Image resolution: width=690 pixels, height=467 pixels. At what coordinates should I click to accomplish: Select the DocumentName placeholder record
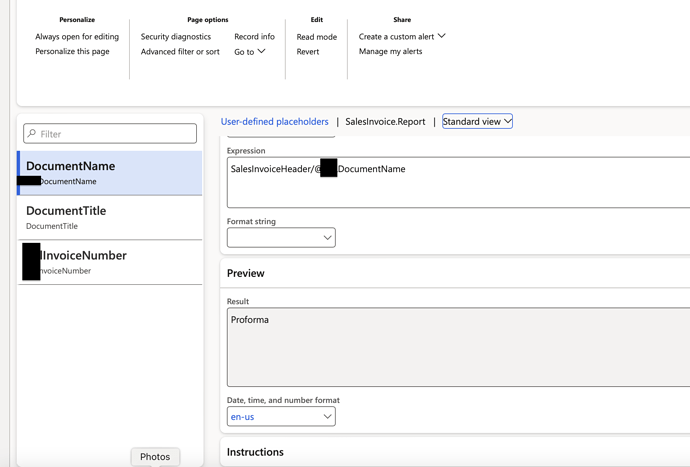tap(110, 172)
